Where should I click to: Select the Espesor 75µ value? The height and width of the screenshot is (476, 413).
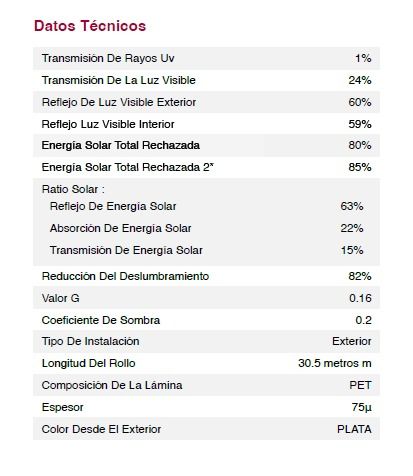(361, 407)
